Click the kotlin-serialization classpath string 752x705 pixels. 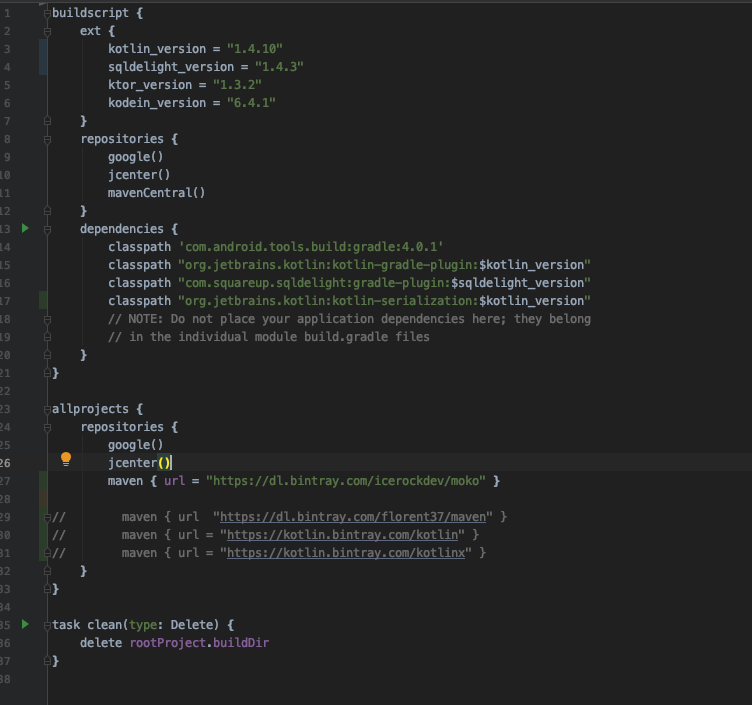384,301
